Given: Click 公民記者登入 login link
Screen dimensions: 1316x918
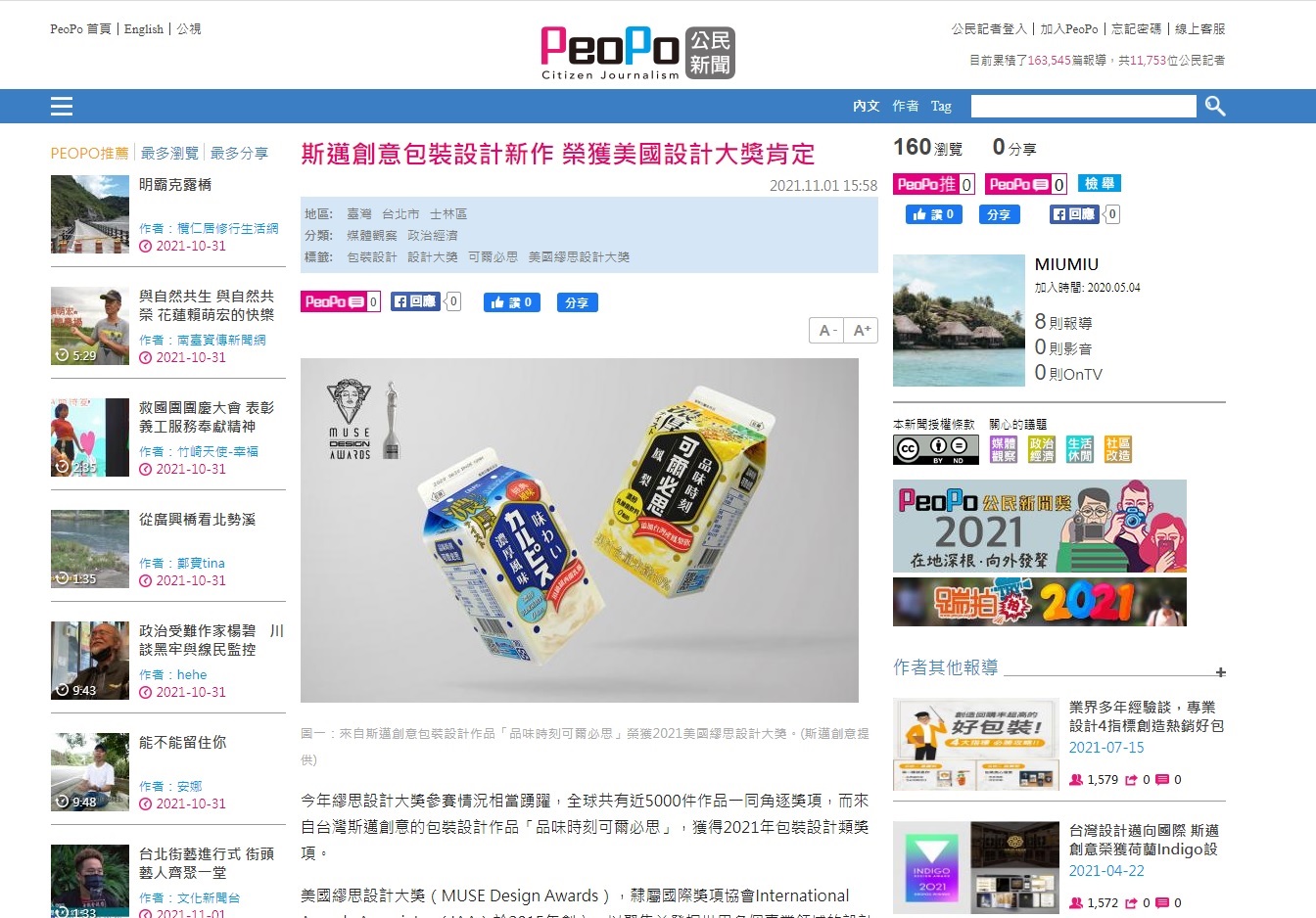Looking at the screenshot, I should [989, 29].
